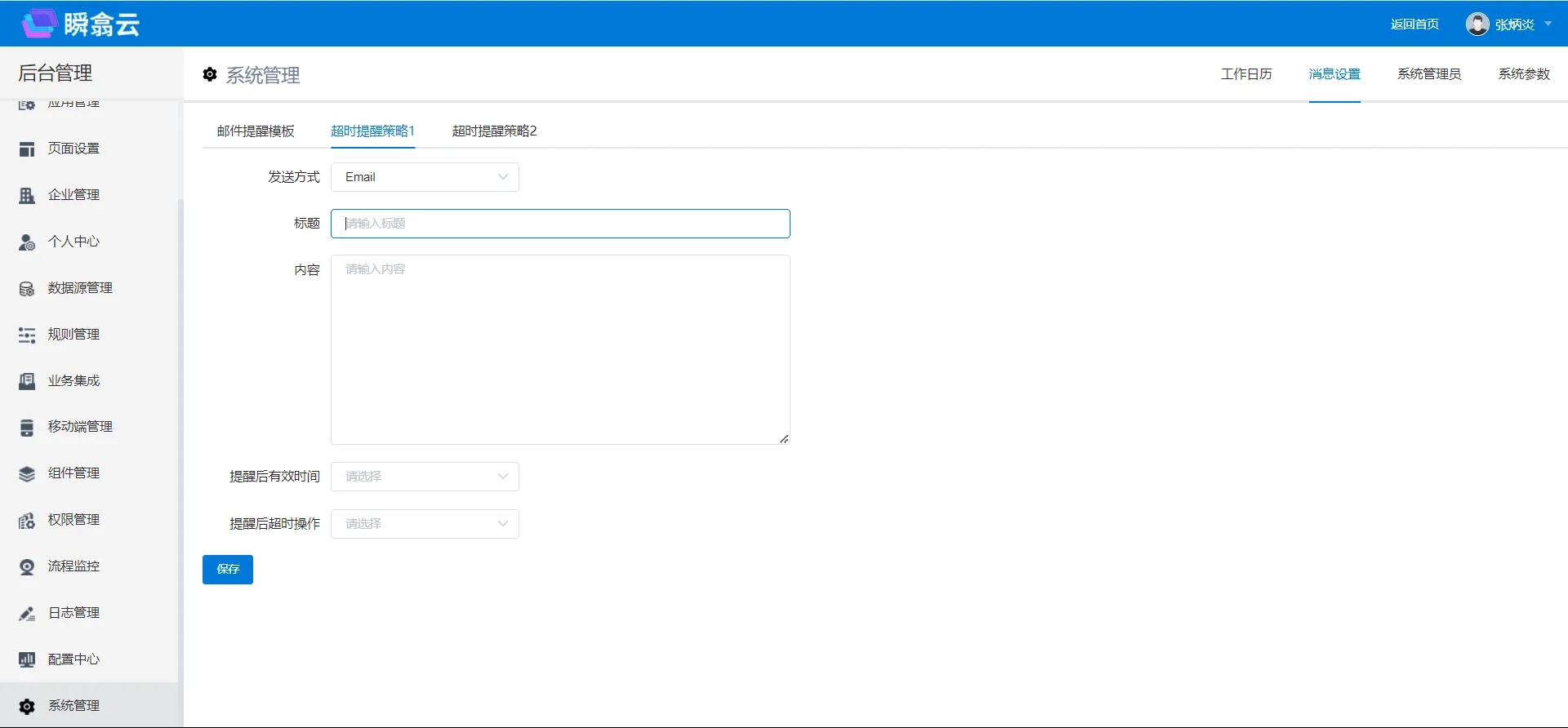The image size is (1568, 728).
Task: Expand the 提醒后有效时间 dropdown
Action: [425, 477]
